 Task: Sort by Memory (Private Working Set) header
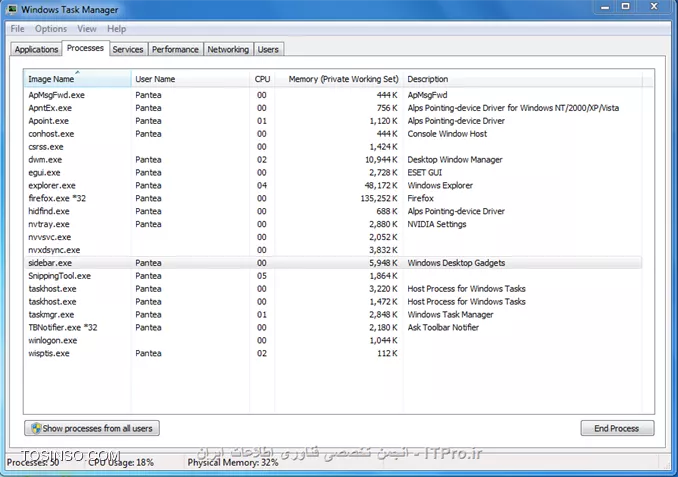pyautogui.click(x=339, y=79)
